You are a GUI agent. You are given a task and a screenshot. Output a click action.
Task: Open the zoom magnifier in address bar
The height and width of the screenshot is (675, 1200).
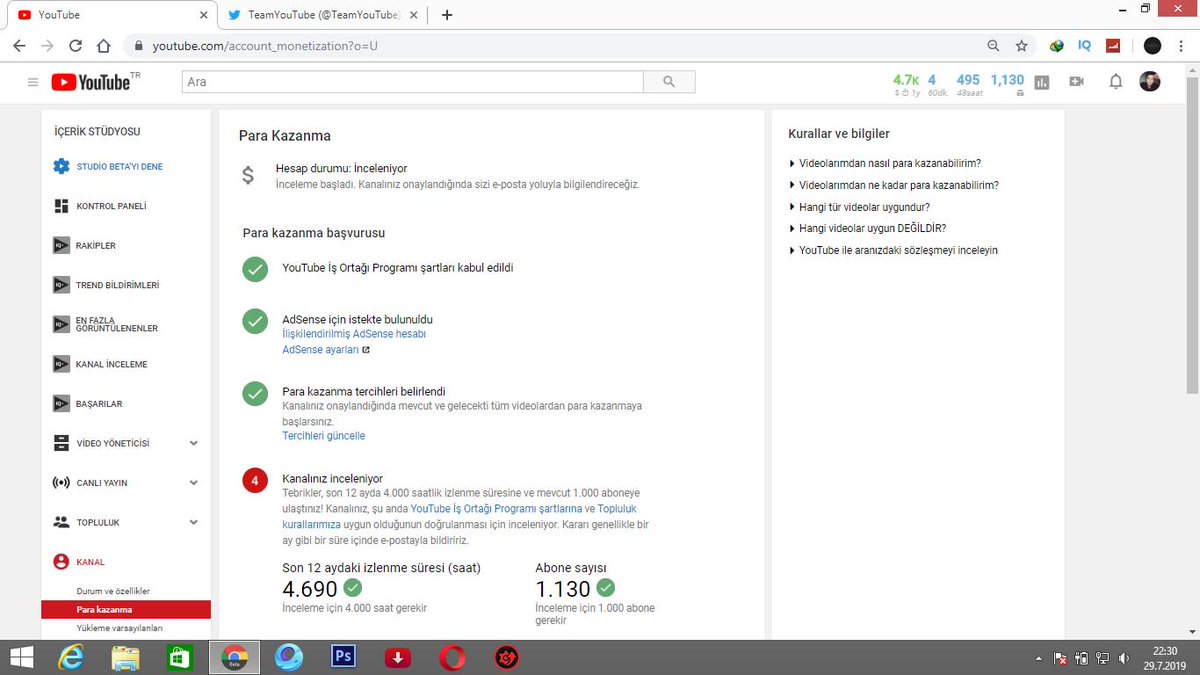click(x=993, y=46)
